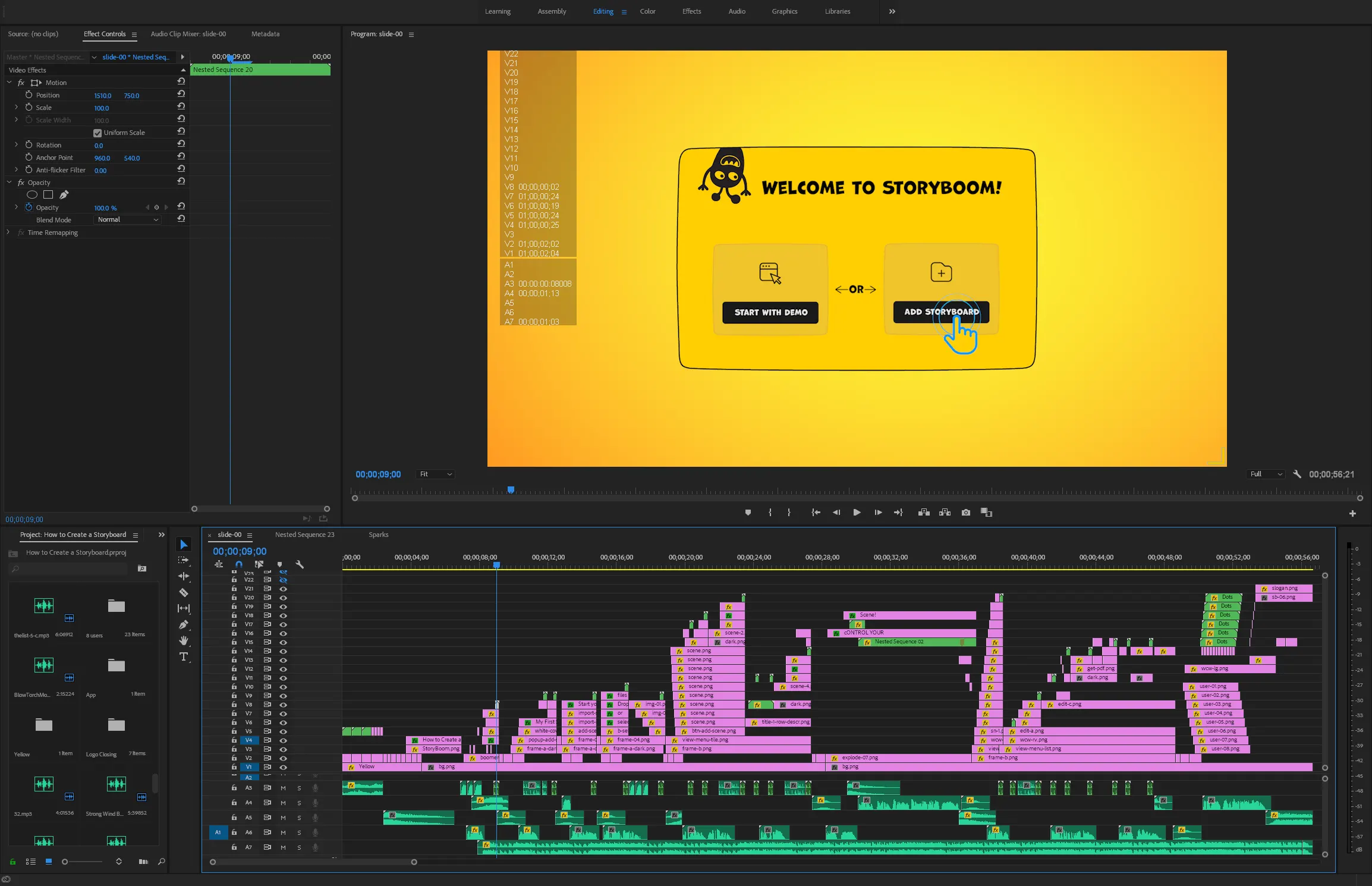Select the Type tool
Image resolution: width=1372 pixels, height=886 pixels.
tap(184, 657)
